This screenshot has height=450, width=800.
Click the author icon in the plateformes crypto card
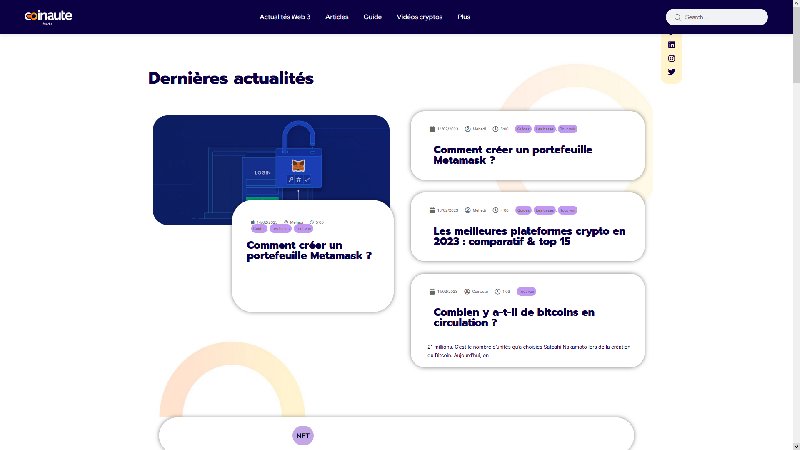467,210
